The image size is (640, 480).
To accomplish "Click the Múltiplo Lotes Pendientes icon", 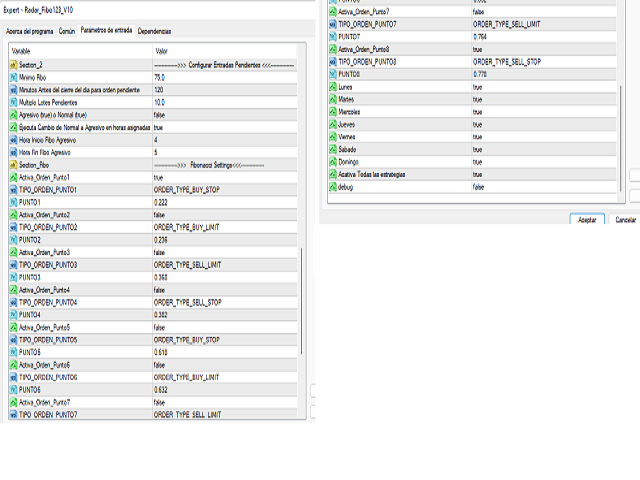I will point(13,102).
